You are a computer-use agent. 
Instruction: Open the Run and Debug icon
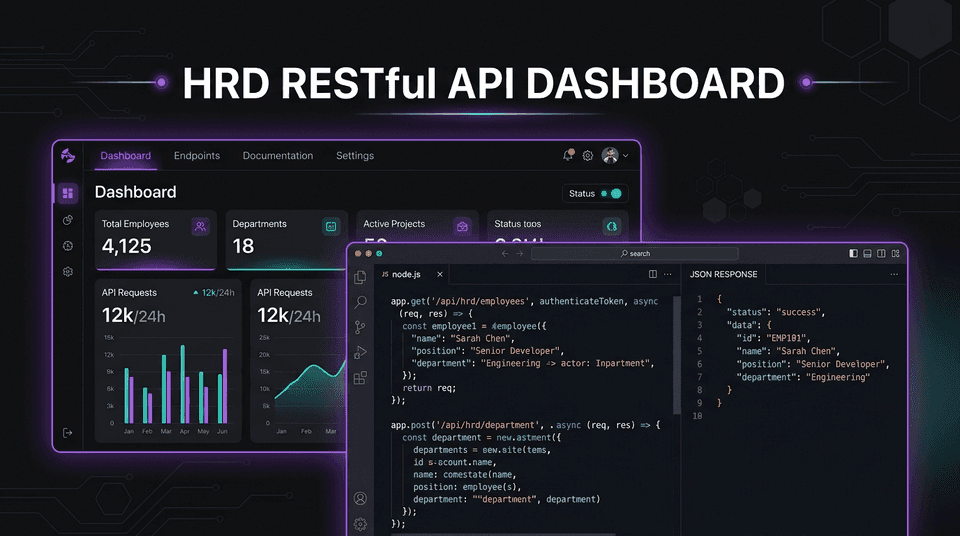(361, 352)
